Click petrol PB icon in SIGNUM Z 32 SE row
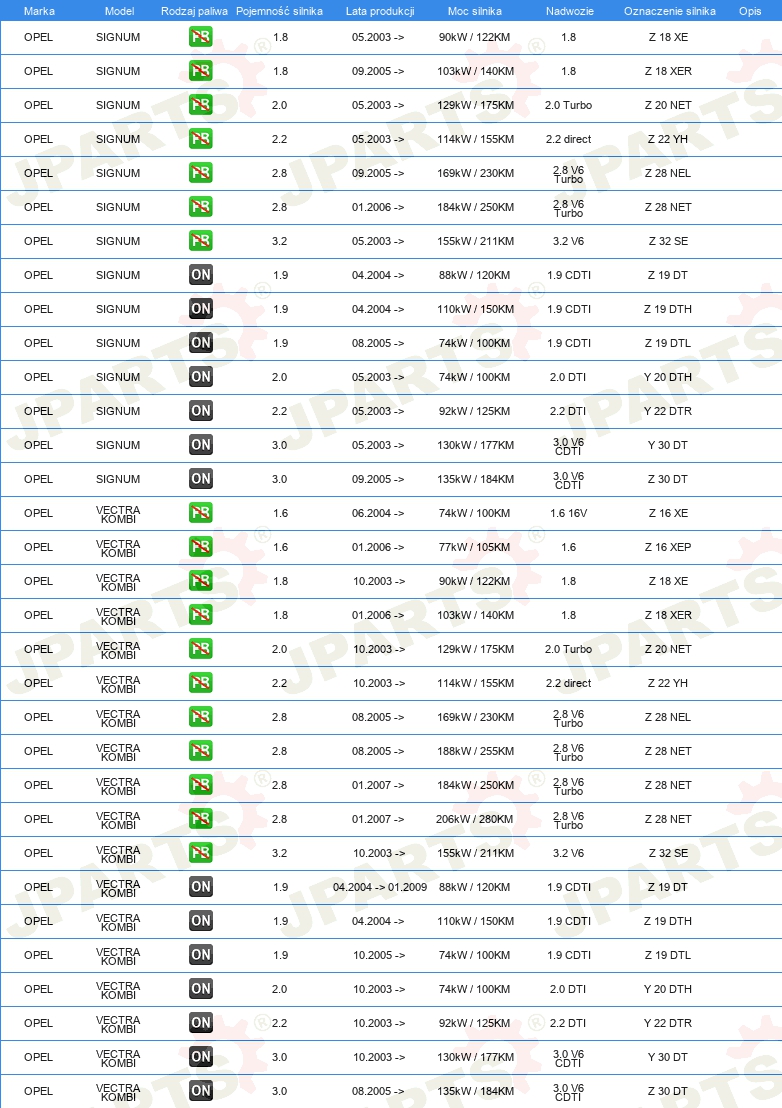Image resolution: width=782 pixels, height=1108 pixels. click(201, 241)
